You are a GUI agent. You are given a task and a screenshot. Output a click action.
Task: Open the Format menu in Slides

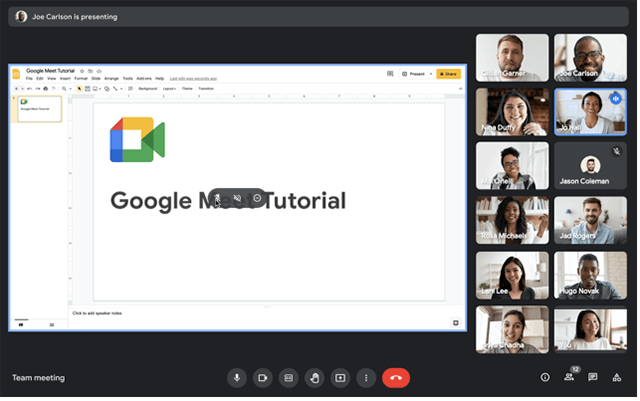click(x=81, y=78)
